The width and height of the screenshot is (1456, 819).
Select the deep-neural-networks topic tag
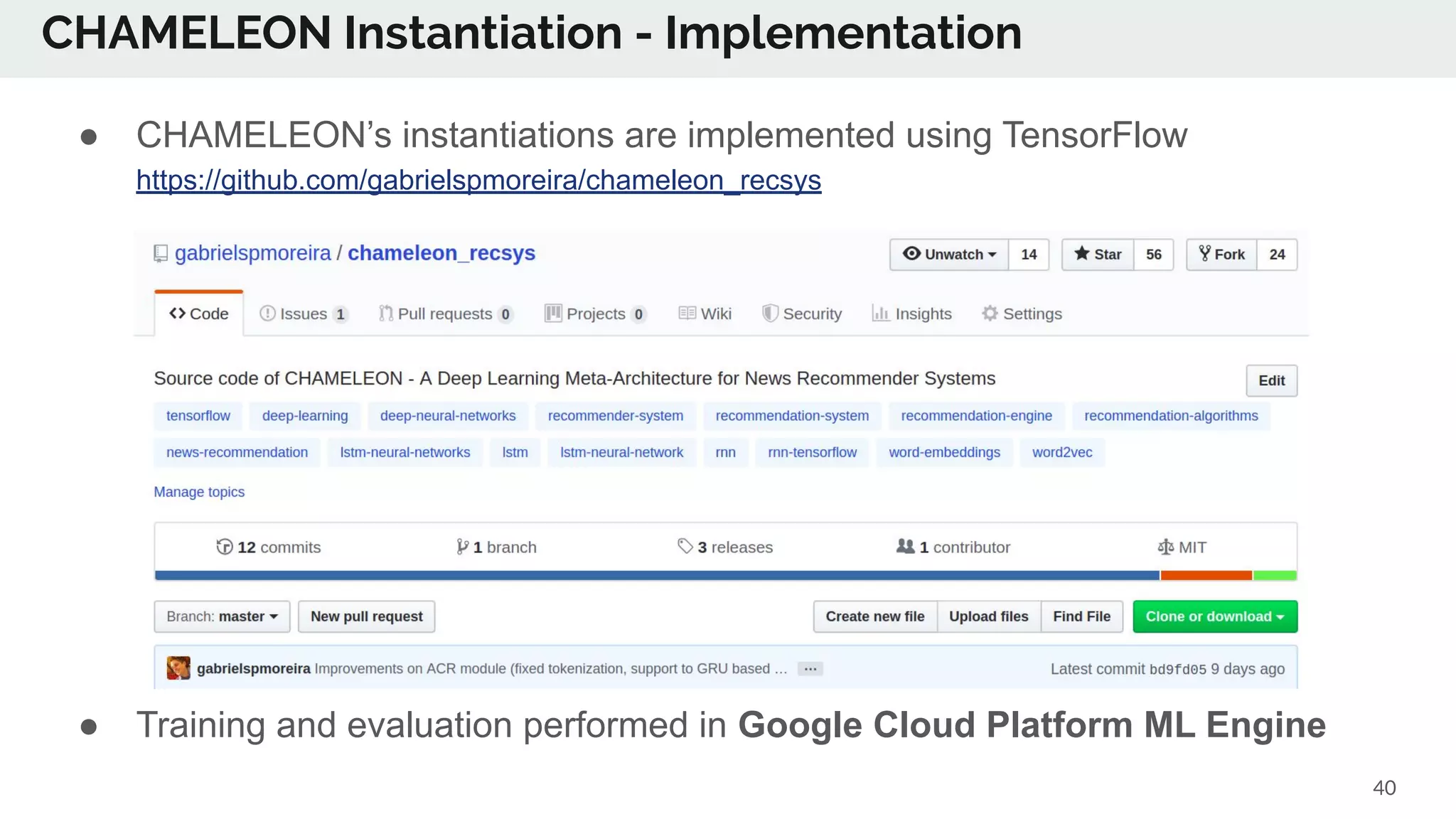(x=448, y=416)
